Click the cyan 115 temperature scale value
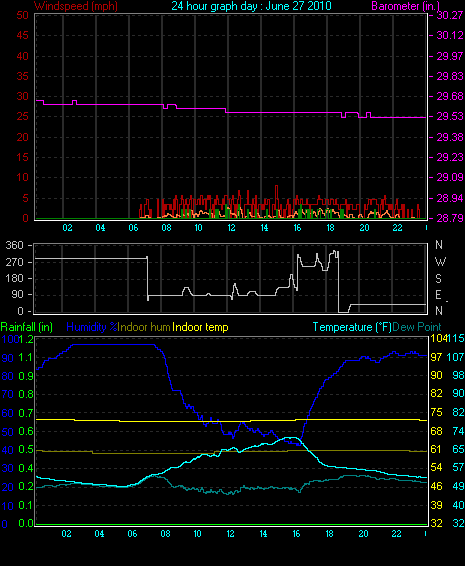The width and height of the screenshot is (465, 566). [456, 339]
